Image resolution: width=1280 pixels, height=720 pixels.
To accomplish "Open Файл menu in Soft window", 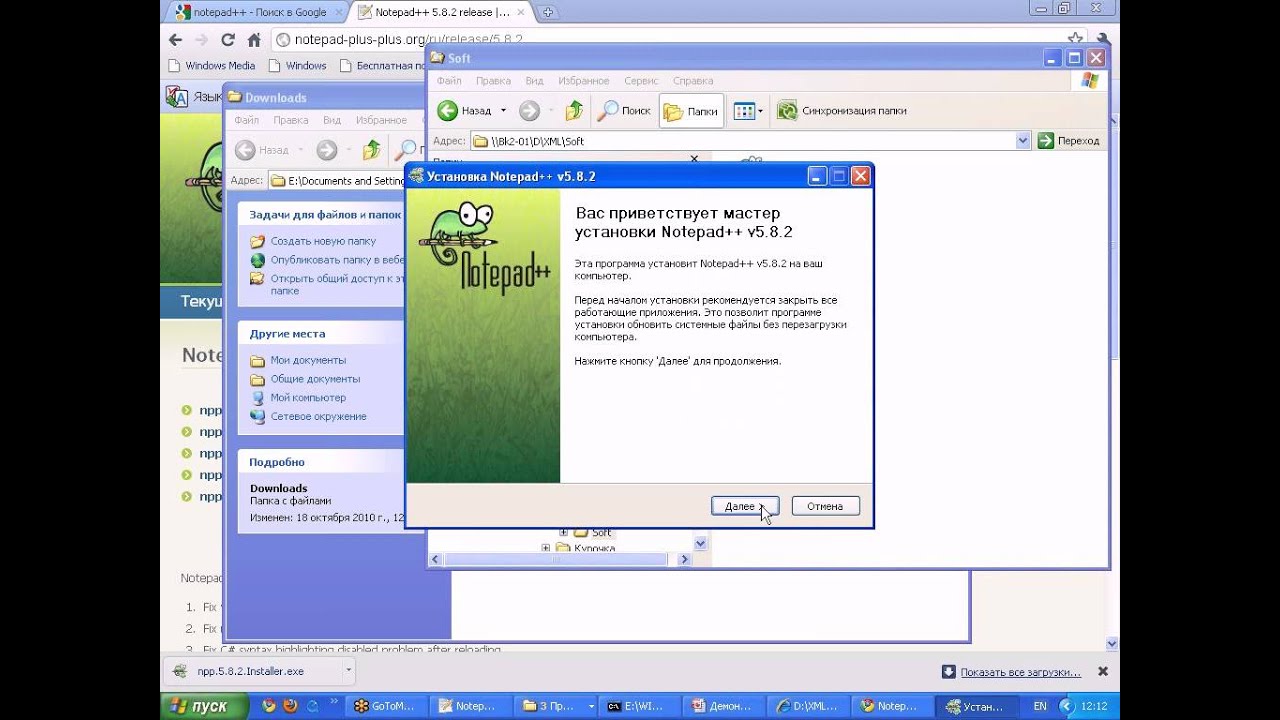I will [449, 81].
